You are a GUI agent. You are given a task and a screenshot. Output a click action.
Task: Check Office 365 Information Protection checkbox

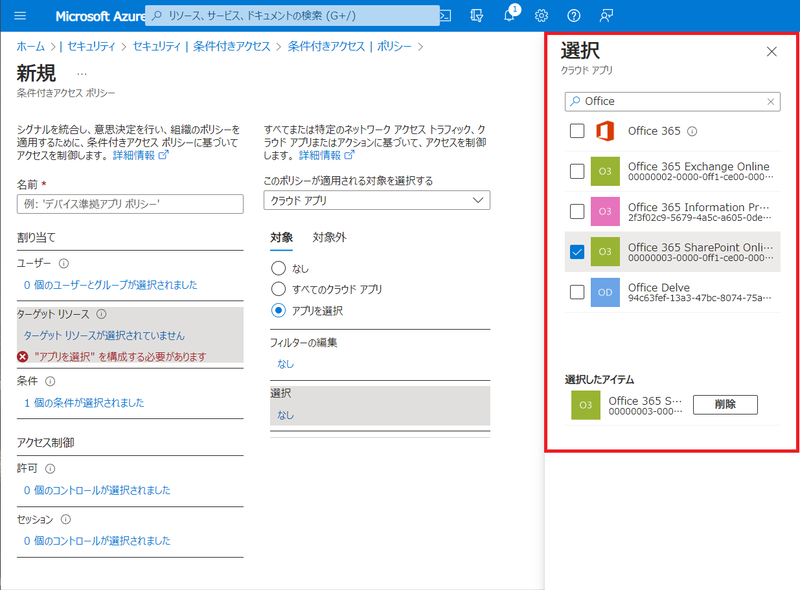pyautogui.click(x=577, y=211)
